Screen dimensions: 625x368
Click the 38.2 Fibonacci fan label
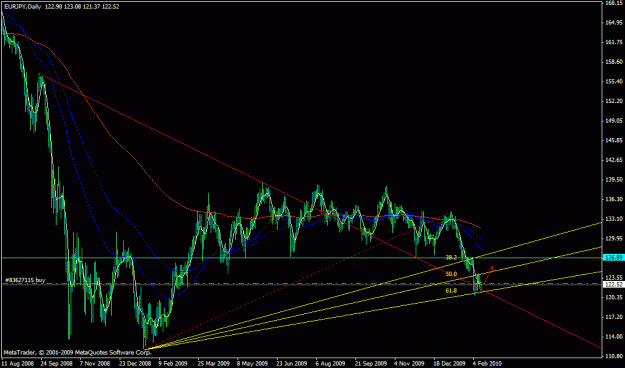tap(451, 258)
